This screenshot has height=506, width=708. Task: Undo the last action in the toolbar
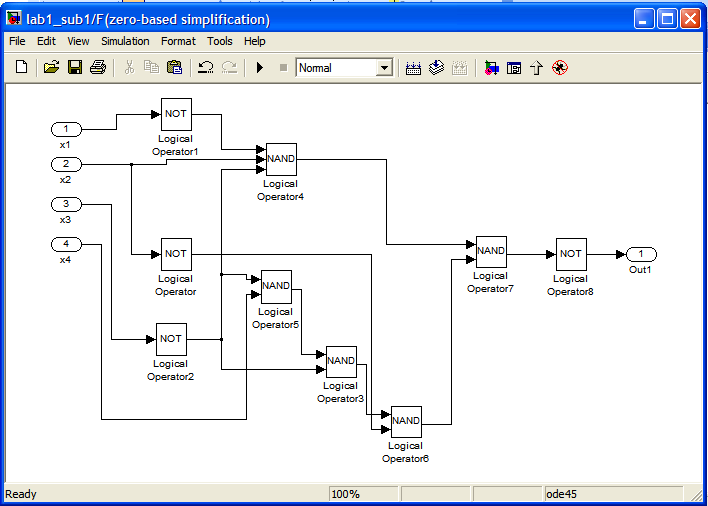[206, 68]
